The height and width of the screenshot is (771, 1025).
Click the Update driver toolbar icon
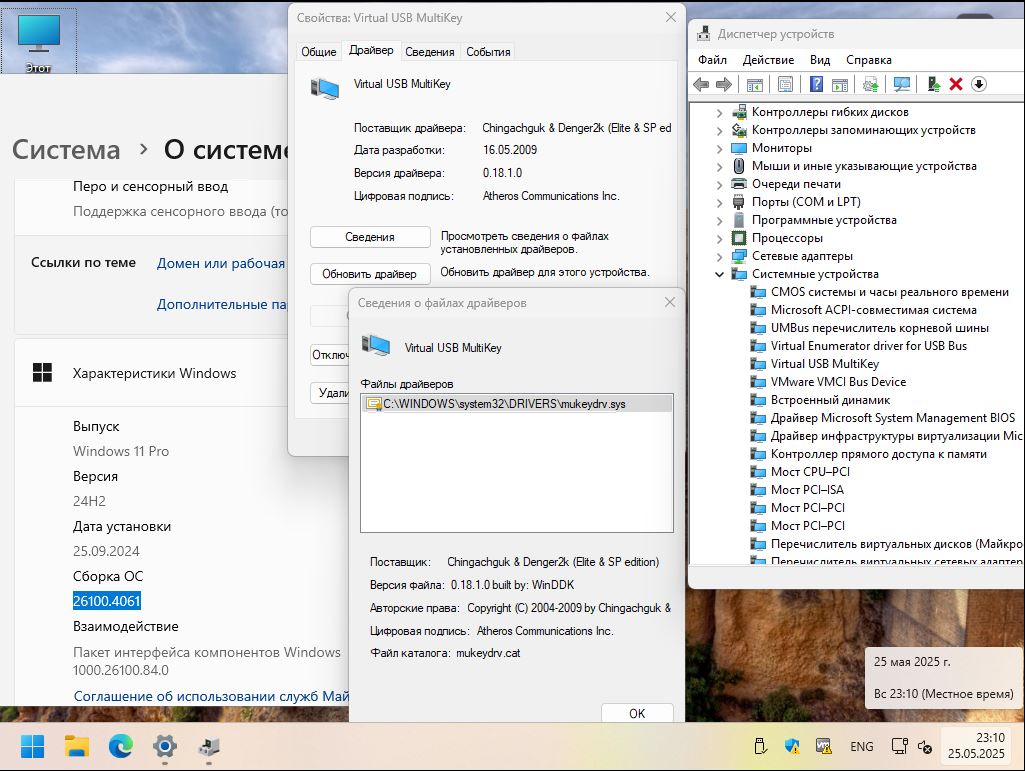tap(871, 84)
